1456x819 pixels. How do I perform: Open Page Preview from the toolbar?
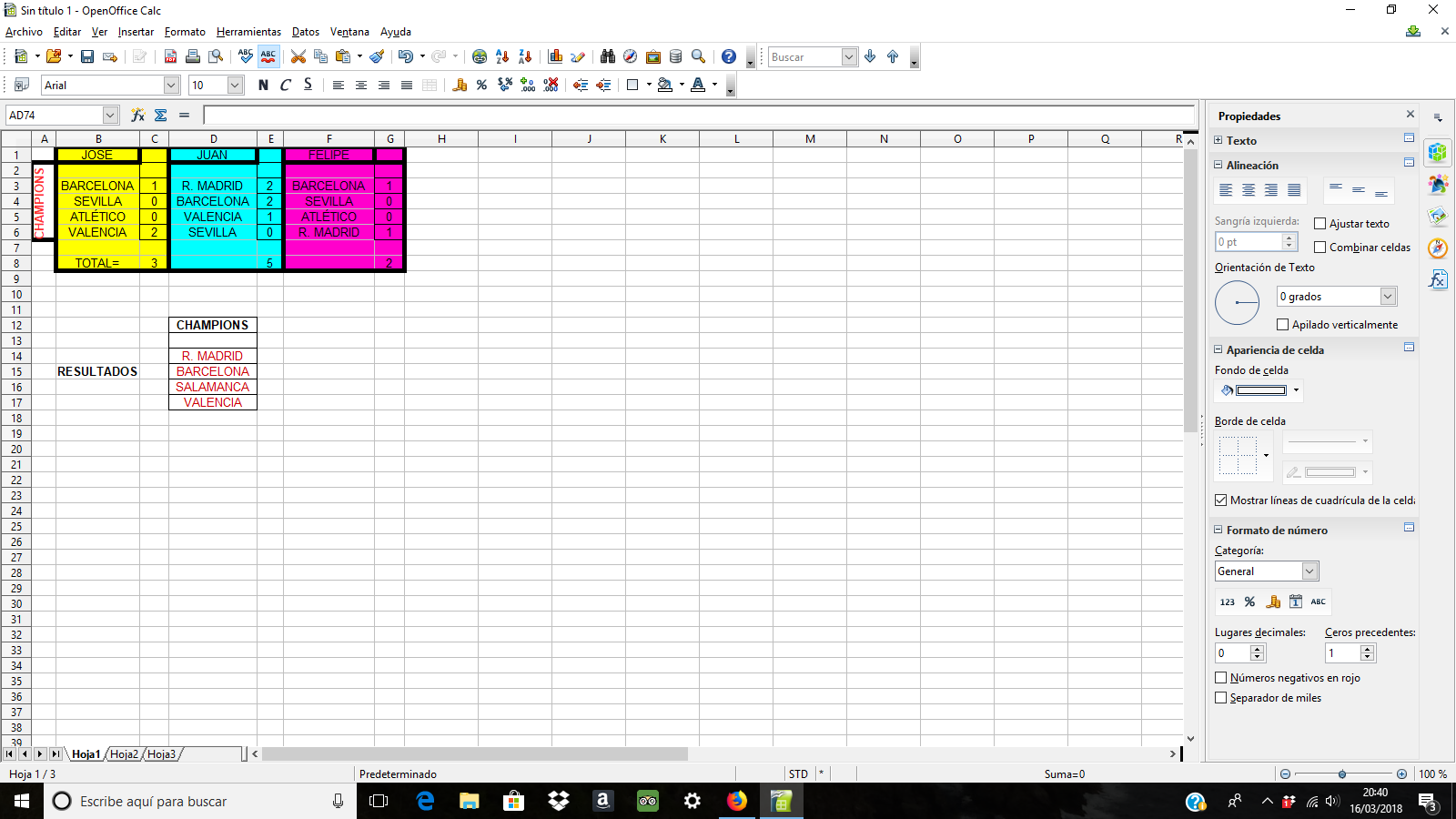click(x=216, y=56)
